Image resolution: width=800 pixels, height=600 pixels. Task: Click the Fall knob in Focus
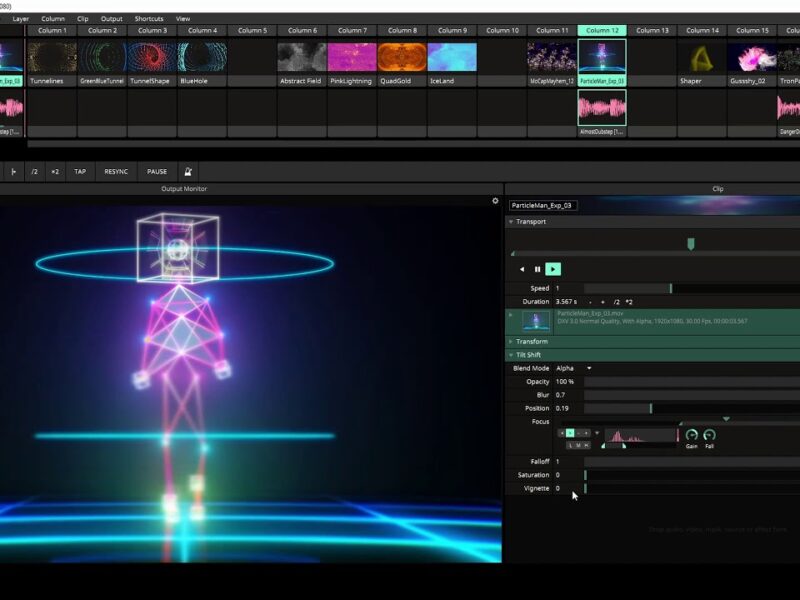coord(709,435)
